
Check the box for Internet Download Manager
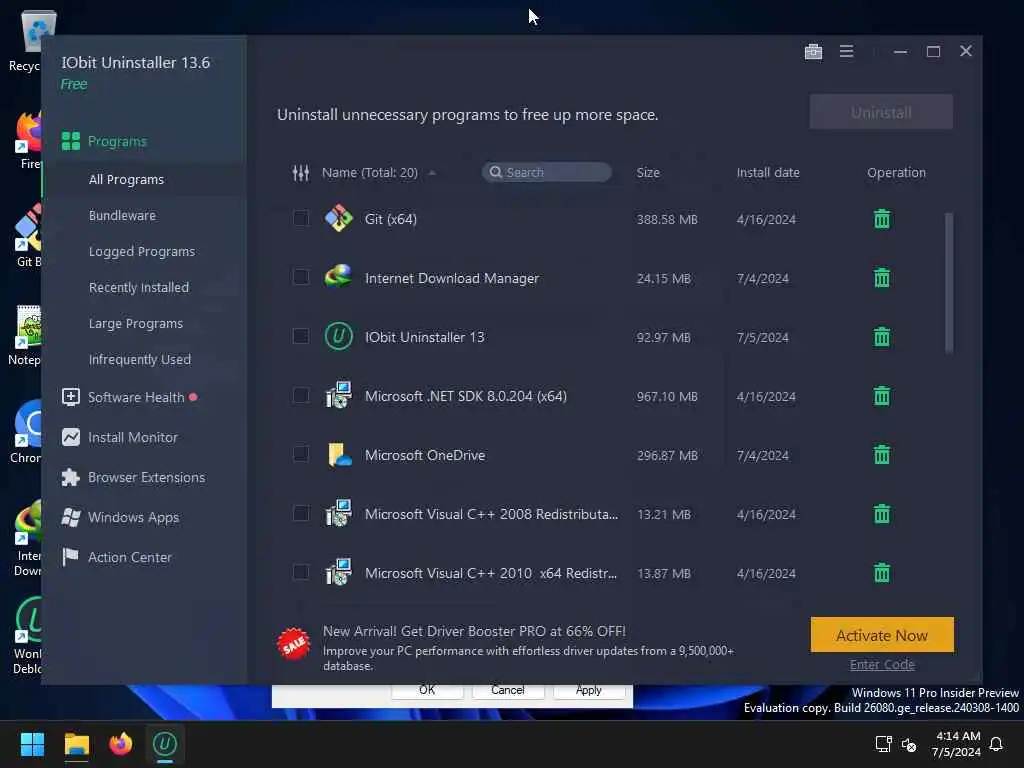tap(300, 277)
